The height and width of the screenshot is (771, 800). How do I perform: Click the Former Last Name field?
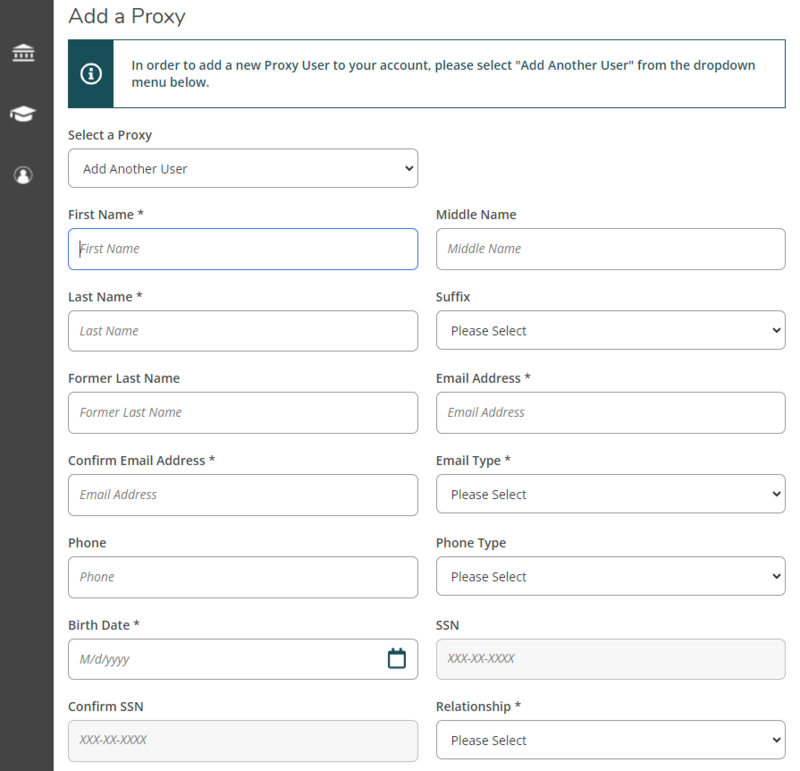tap(242, 412)
